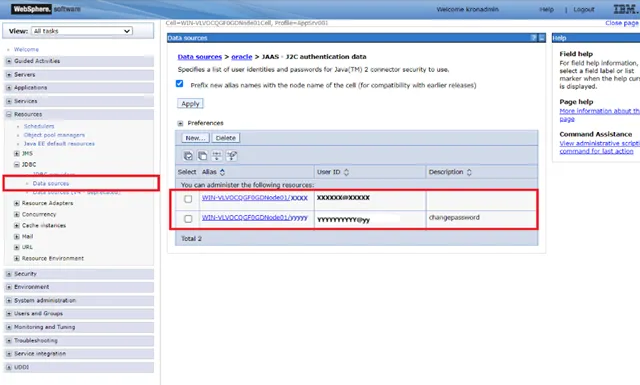Open Data sources under JDBC

click(51, 184)
